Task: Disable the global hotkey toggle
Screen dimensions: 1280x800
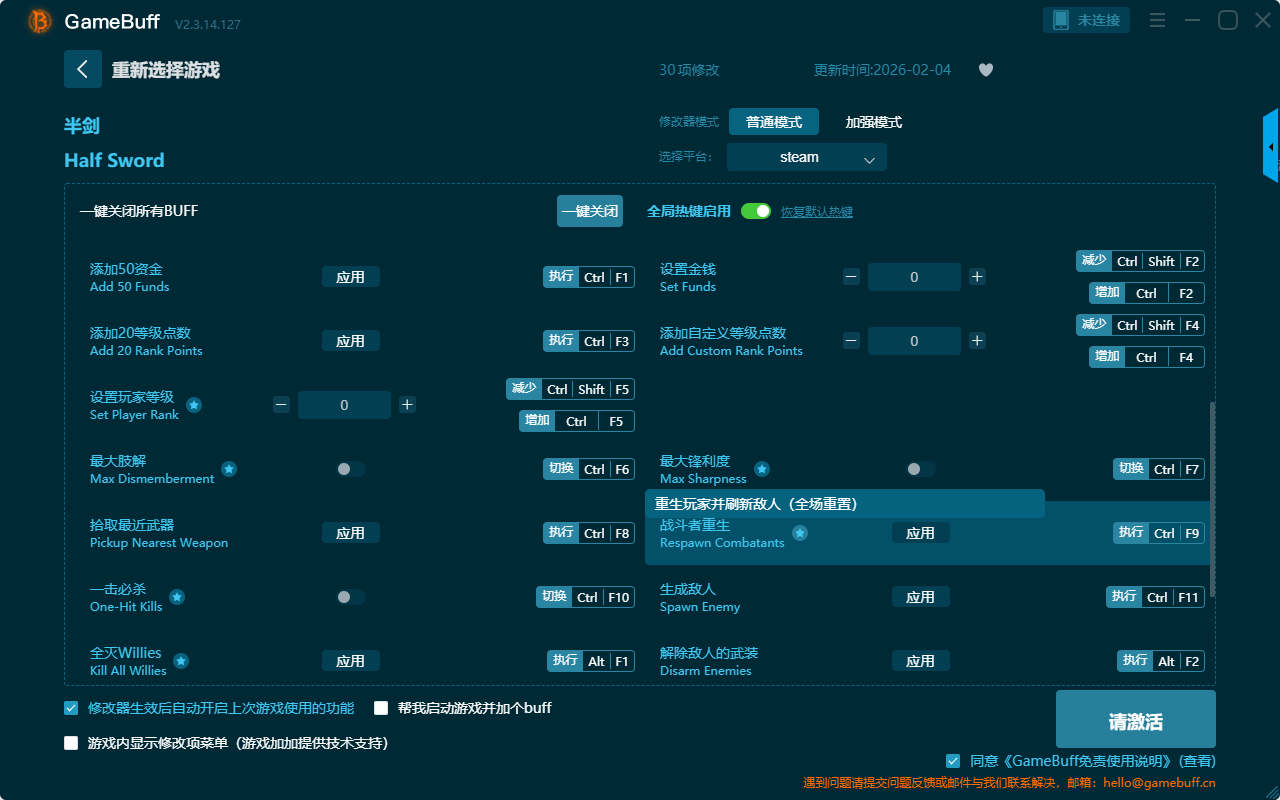Action: click(756, 211)
